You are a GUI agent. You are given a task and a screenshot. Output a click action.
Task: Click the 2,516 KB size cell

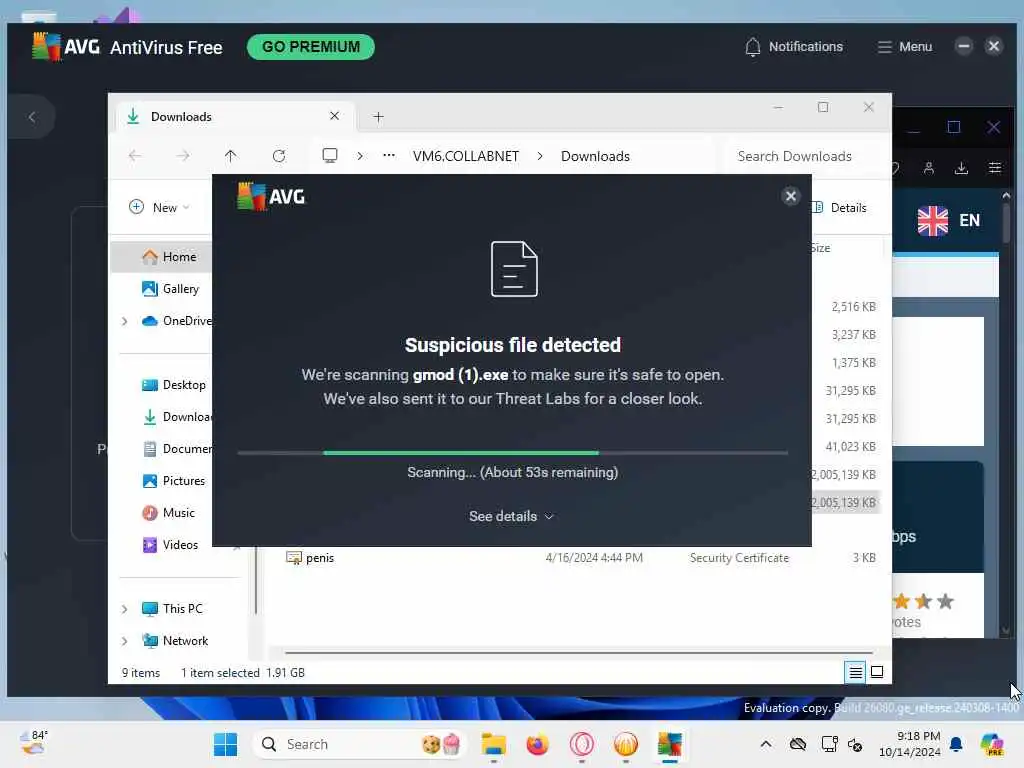coord(854,306)
